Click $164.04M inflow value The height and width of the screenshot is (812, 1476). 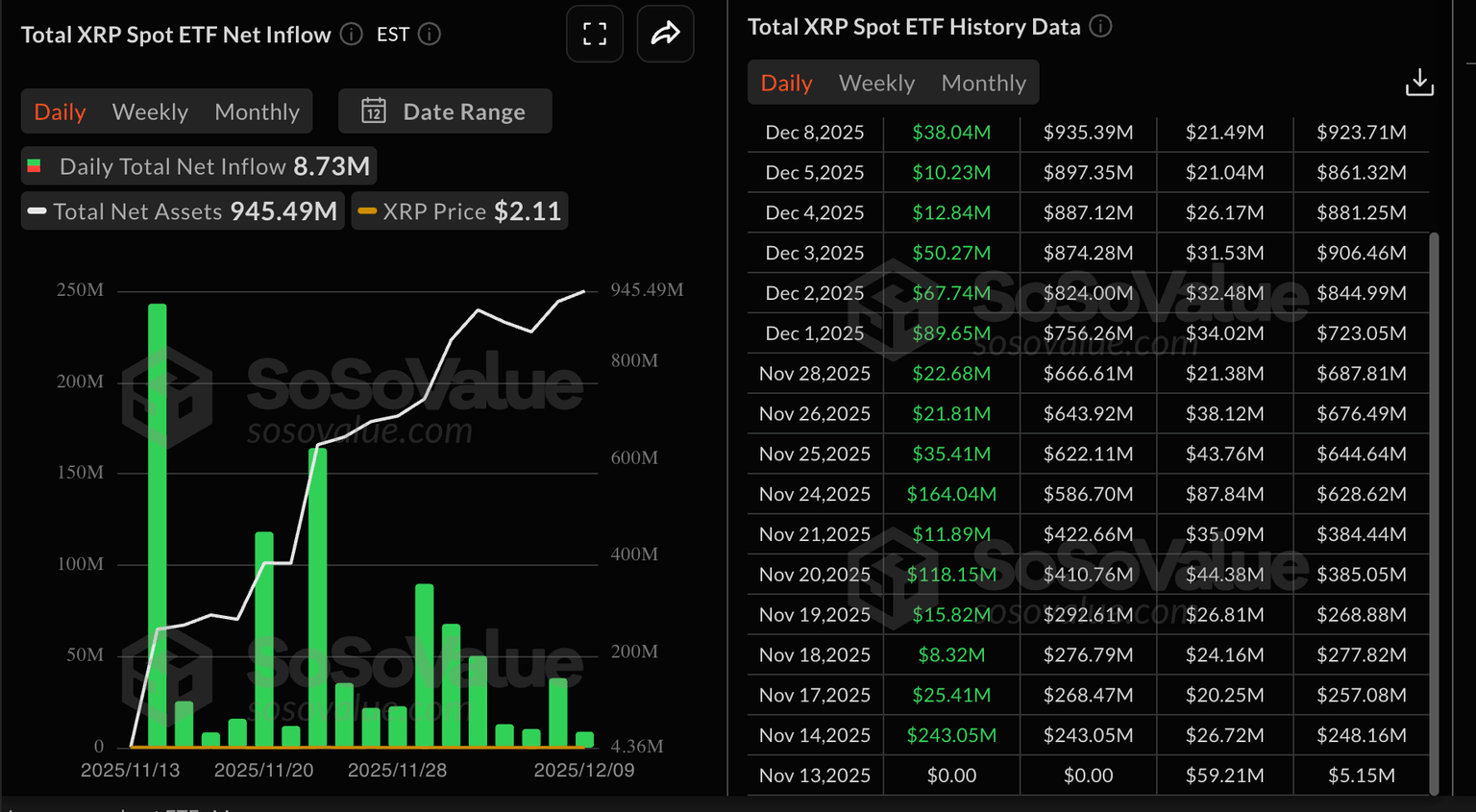pyautogui.click(x=951, y=495)
